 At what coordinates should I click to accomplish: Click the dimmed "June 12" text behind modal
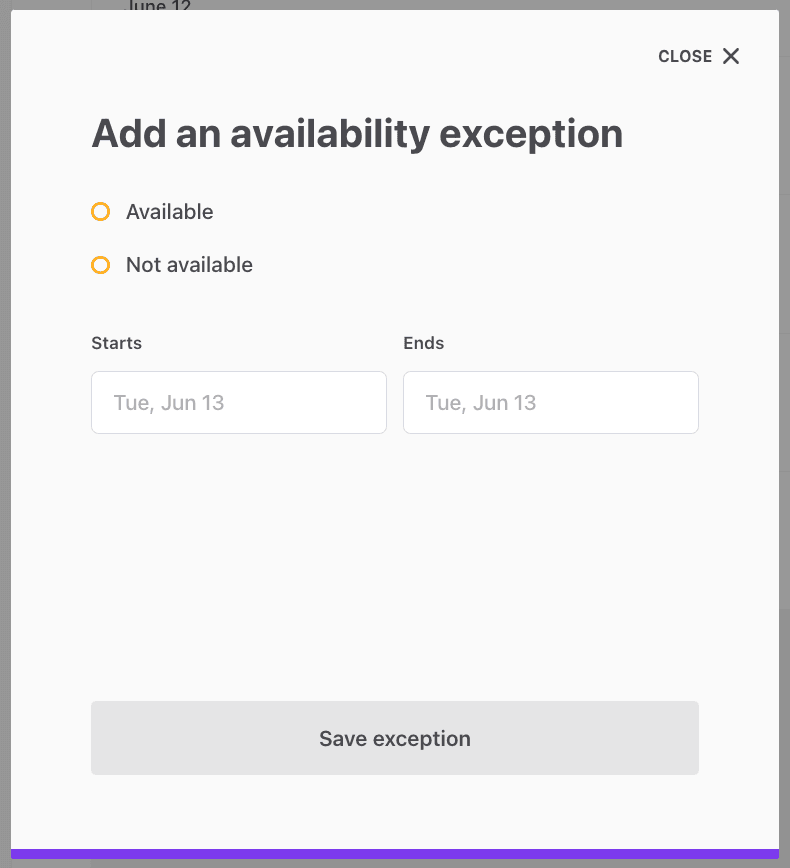[158, 5]
